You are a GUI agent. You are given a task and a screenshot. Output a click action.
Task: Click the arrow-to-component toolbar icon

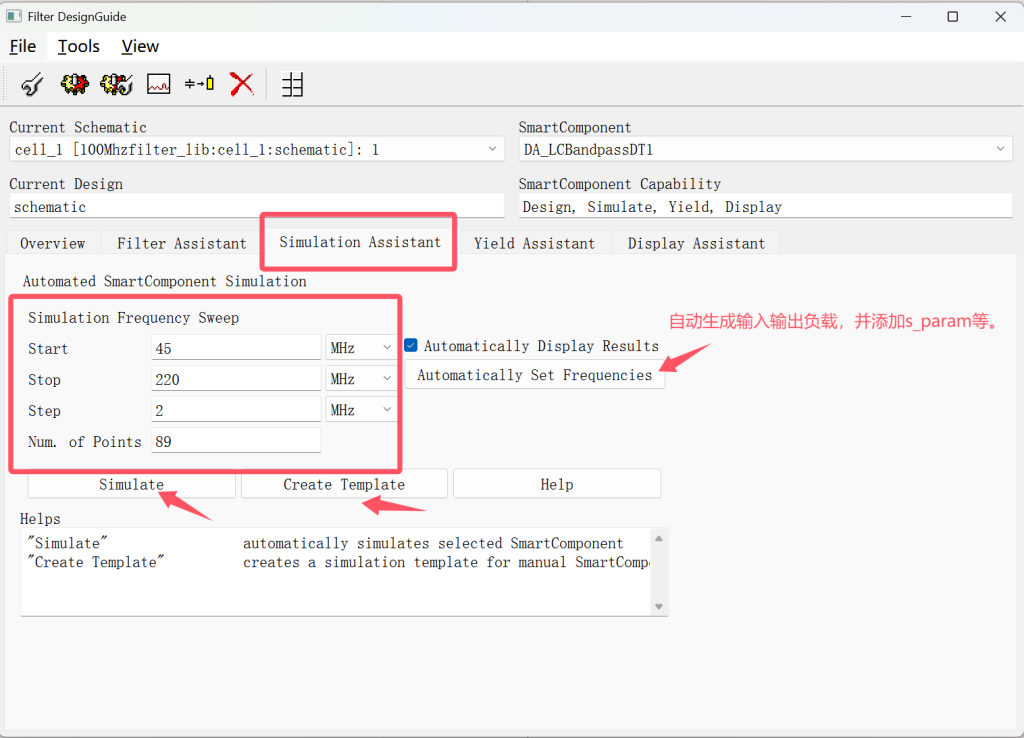200,84
